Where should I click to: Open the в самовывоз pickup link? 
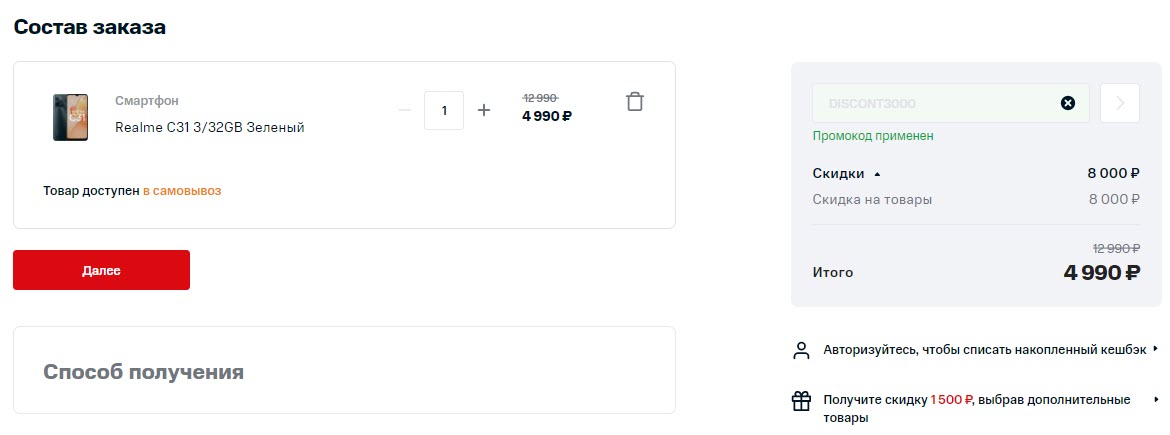click(x=181, y=190)
